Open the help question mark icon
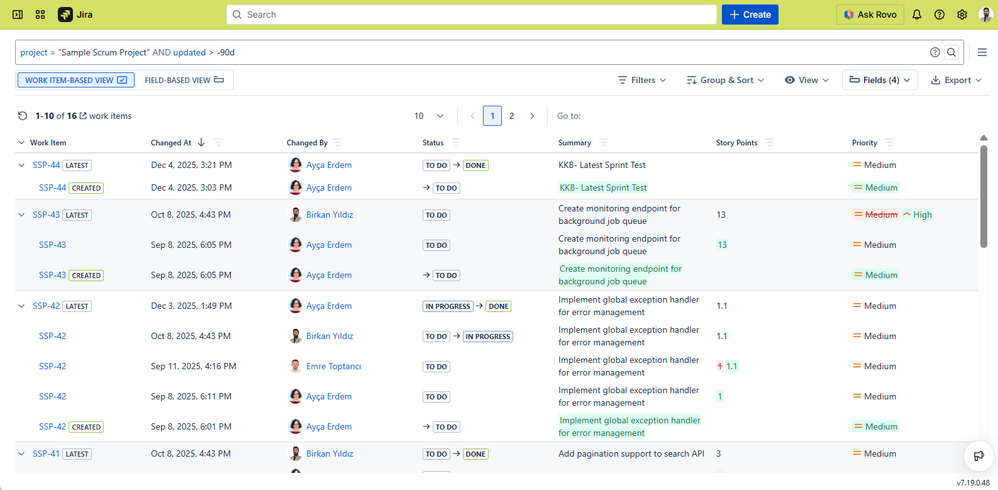The image size is (998, 490). (x=939, y=15)
